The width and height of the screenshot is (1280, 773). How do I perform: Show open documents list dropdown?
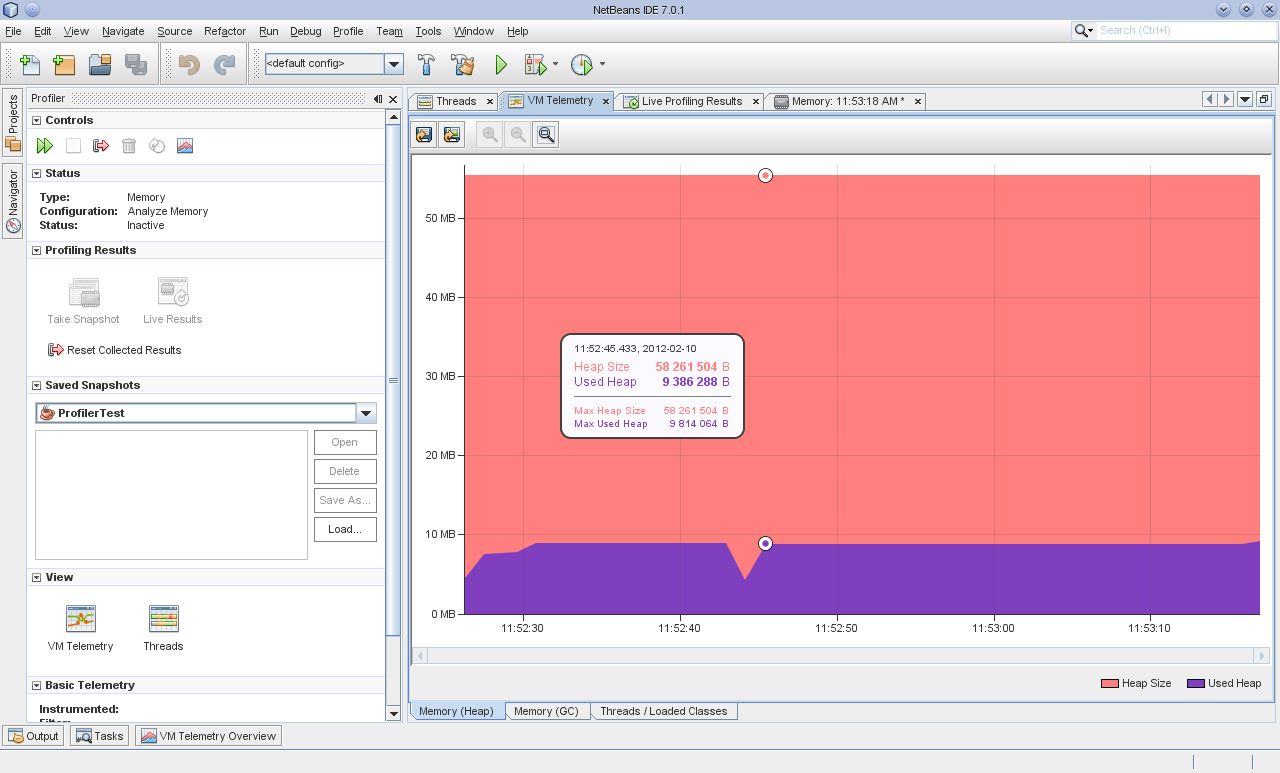1245,99
